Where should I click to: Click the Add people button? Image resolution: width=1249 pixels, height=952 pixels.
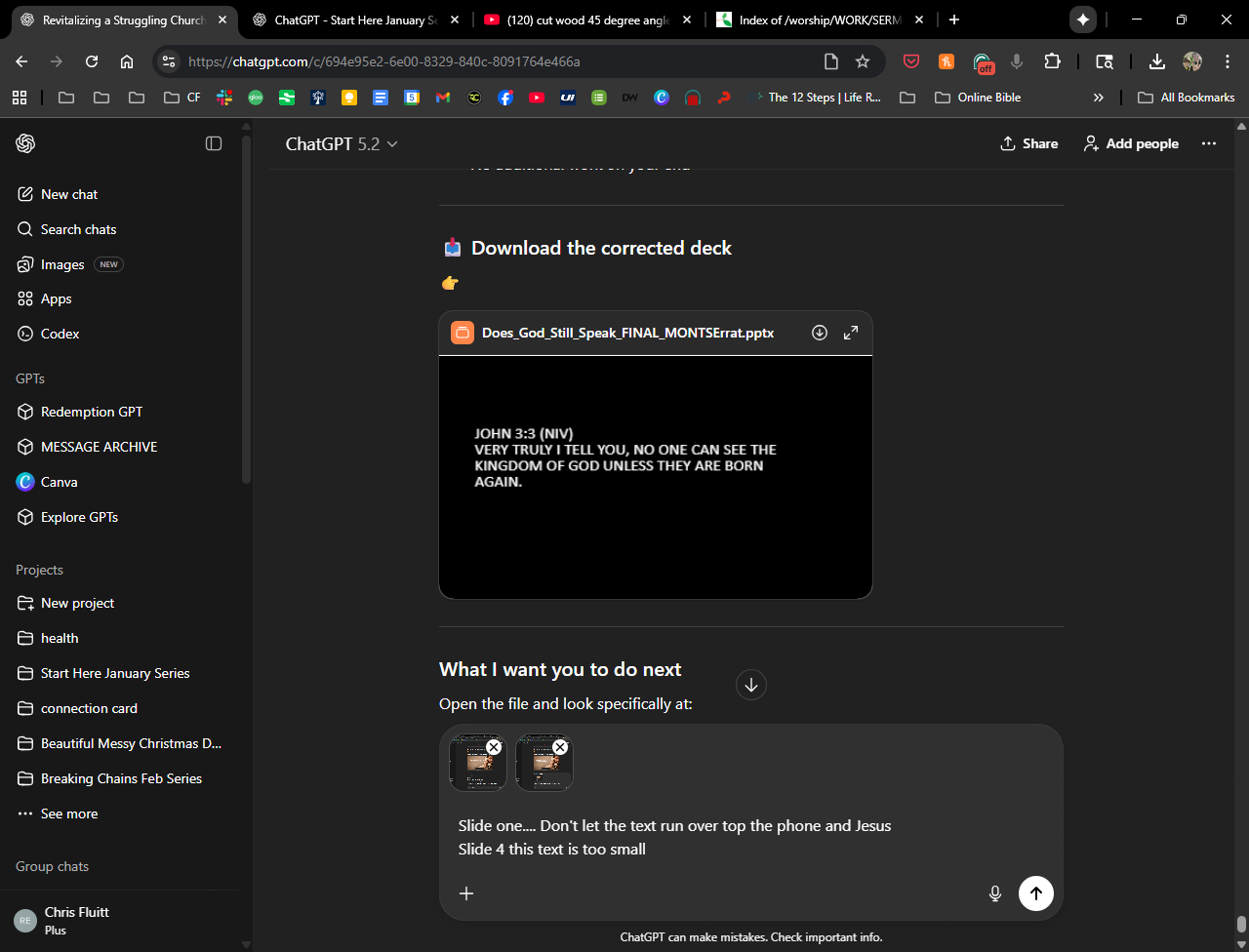click(x=1131, y=143)
